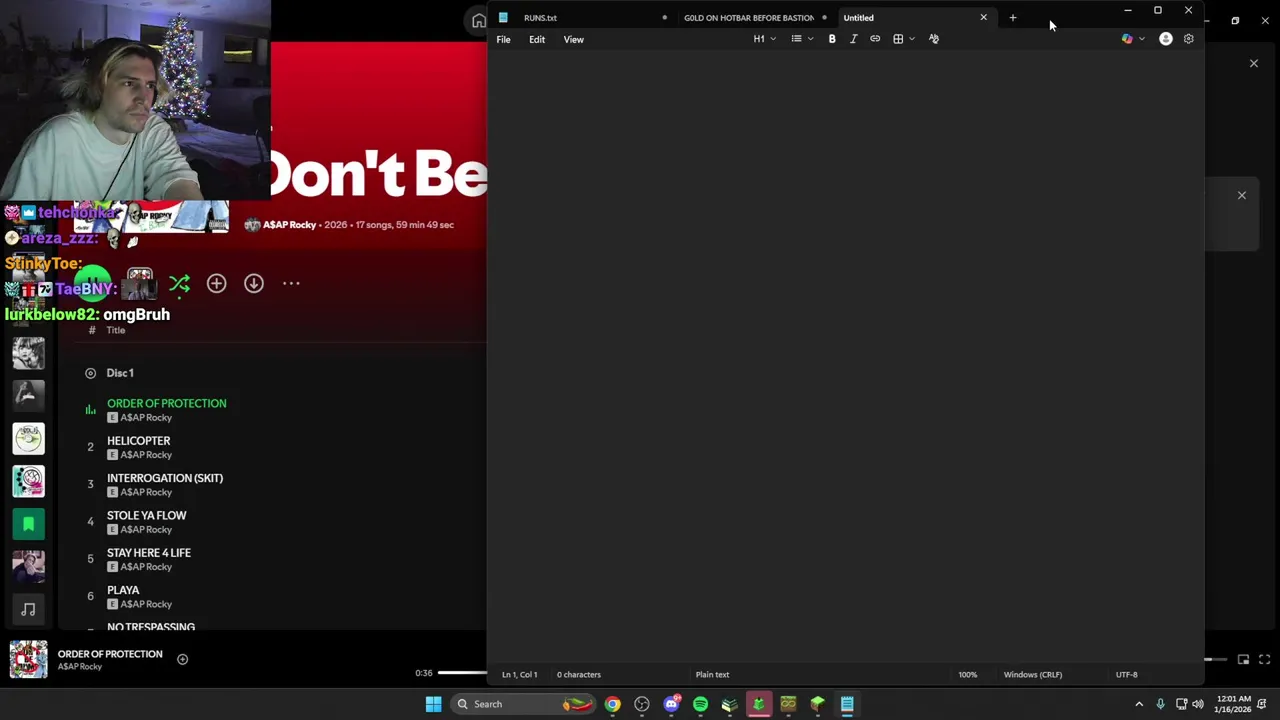The width and height of the screenshot is (1280, 720).
Task: Open OBS Studio from the taskbar
Action: [642, 704]
